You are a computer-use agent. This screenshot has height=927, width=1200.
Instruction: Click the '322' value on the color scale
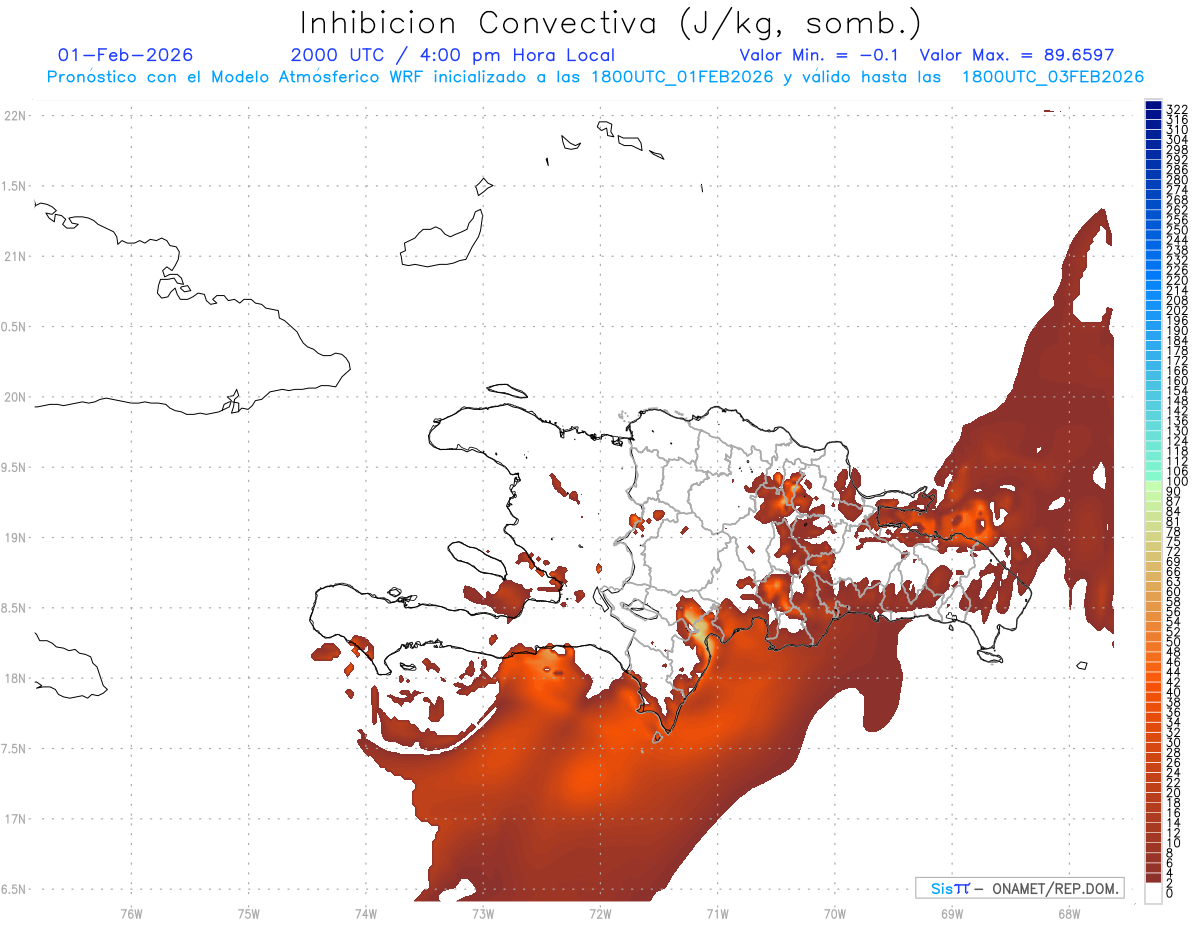[x=1177, y=109]
